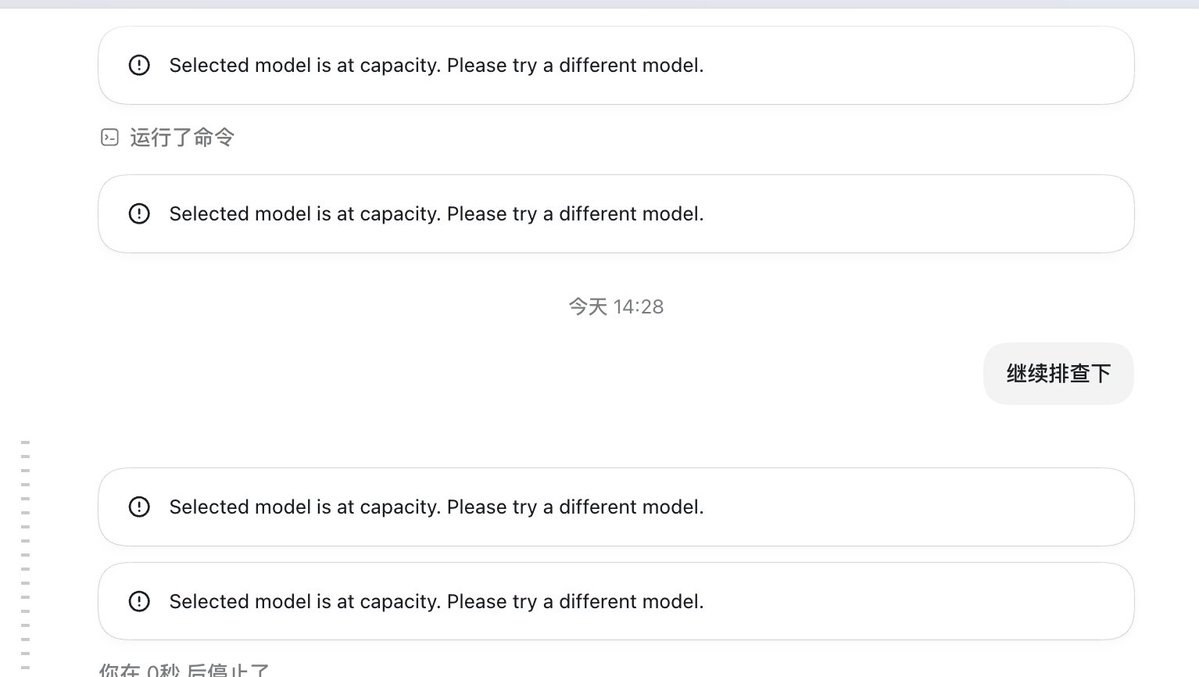Viewport: 1199px width, 677px height.
Task: Click the gray window title strip at the top
Action: click(x=600, y=4)
